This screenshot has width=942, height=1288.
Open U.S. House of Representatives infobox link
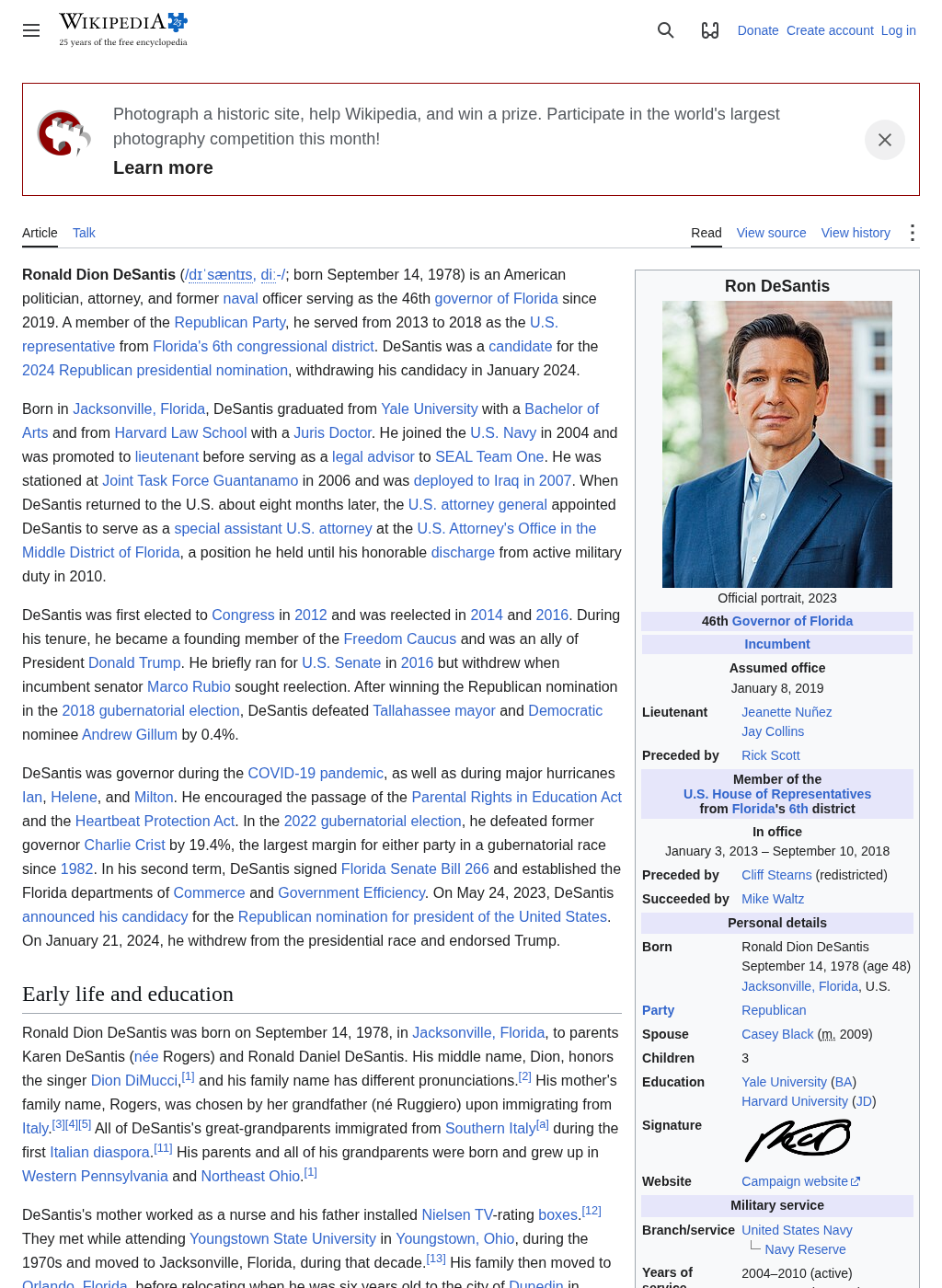tap(777, 794)
